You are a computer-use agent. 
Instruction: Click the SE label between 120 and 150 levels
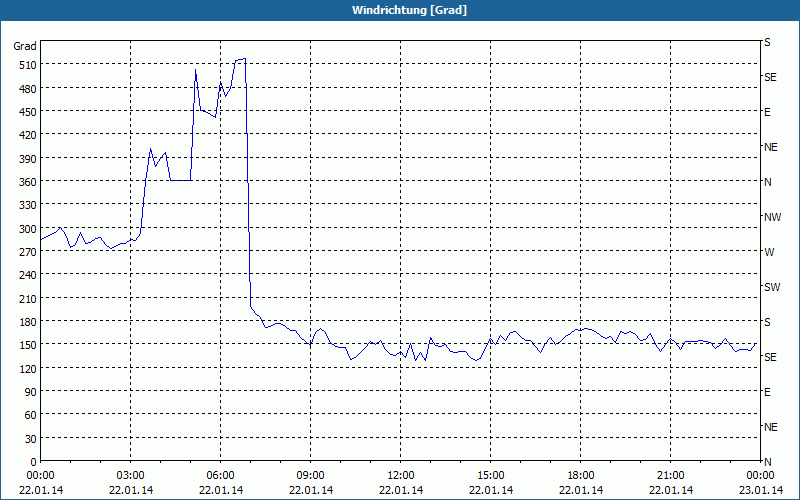[x=770, y=357]
